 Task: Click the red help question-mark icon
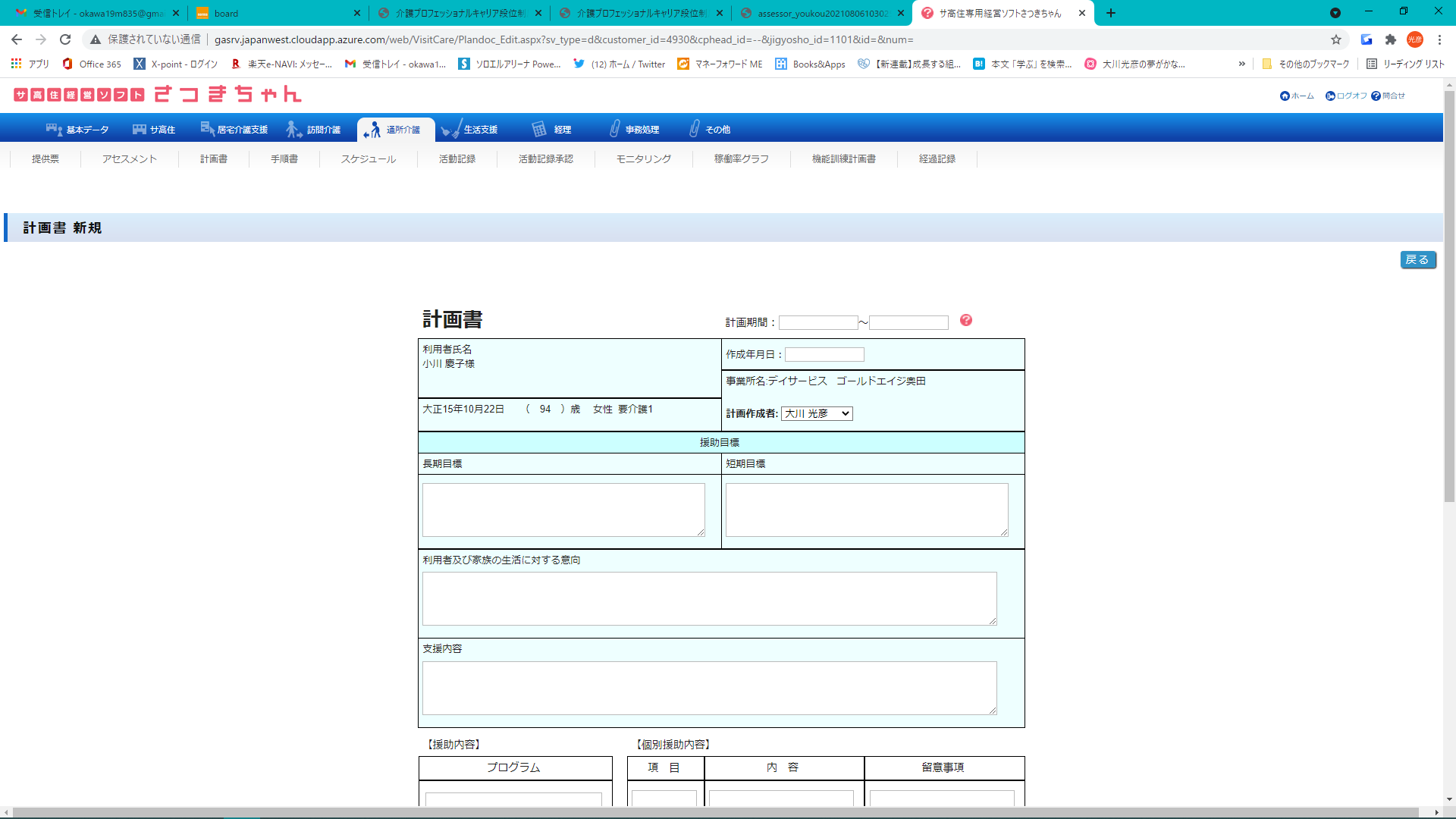coord(965,320)
